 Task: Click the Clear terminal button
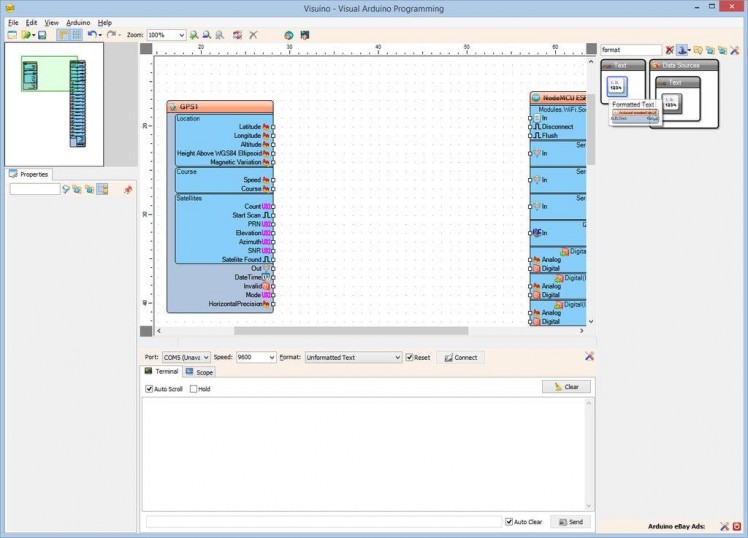[x=566, y=387]
